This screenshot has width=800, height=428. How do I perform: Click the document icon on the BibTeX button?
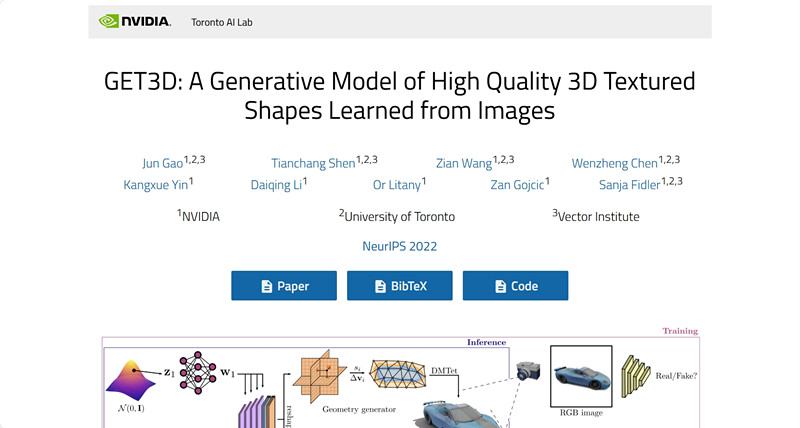380,286
